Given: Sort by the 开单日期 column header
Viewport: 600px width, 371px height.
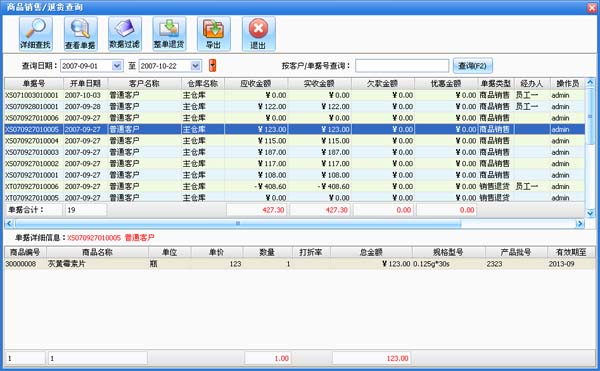Looking at the screenshot, I should (x=85, y=83).
